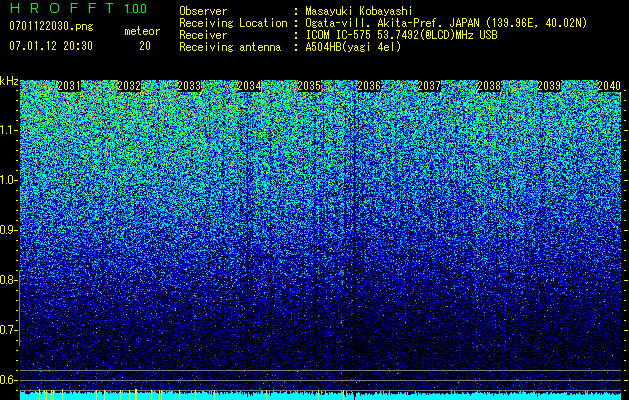629x400 pixels.
Task: Select the filename 0701122030.png
Action: point(51,26)
